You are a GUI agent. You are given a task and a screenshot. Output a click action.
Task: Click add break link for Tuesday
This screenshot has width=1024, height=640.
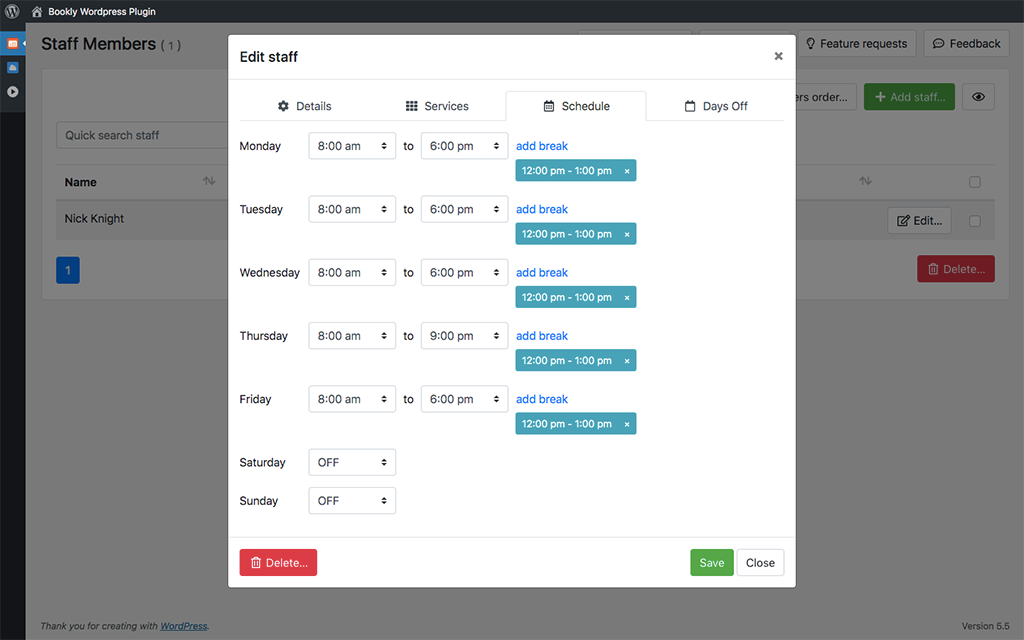[542, 209]
